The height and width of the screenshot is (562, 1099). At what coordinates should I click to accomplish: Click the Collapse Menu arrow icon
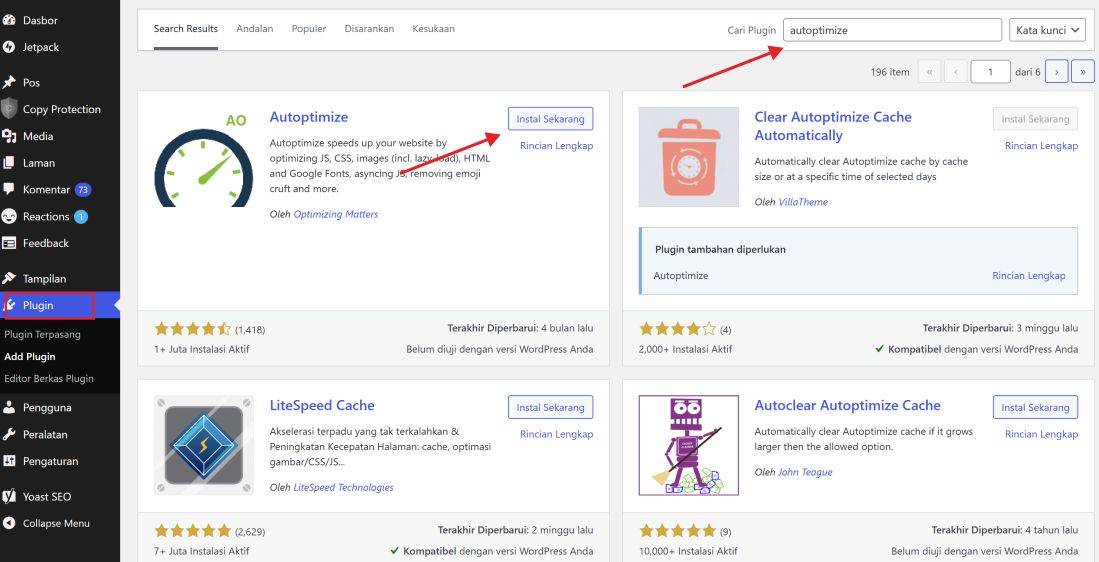tap(9, 523)
